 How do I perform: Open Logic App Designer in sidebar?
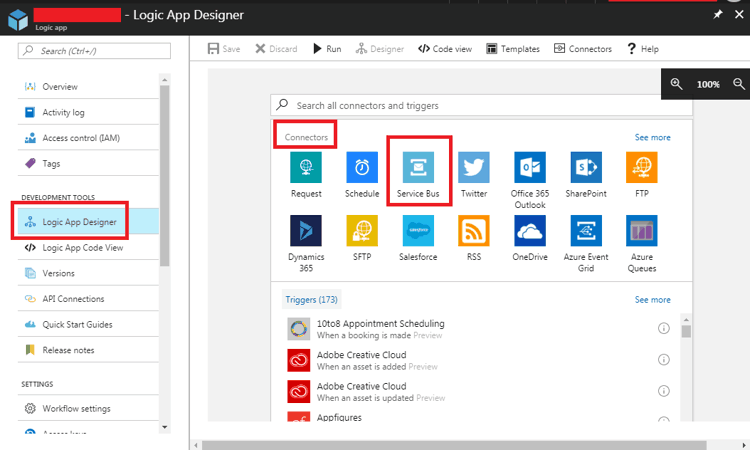[x=79, y=221]
